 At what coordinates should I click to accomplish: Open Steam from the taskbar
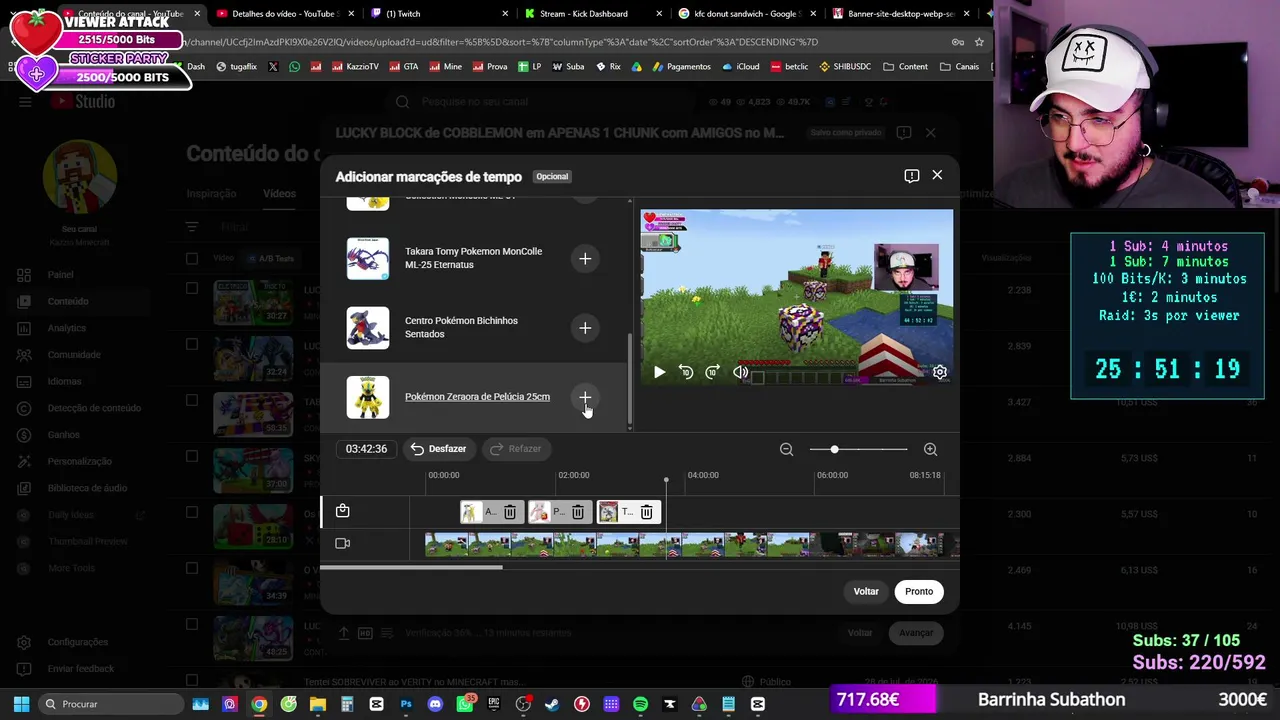552,704
